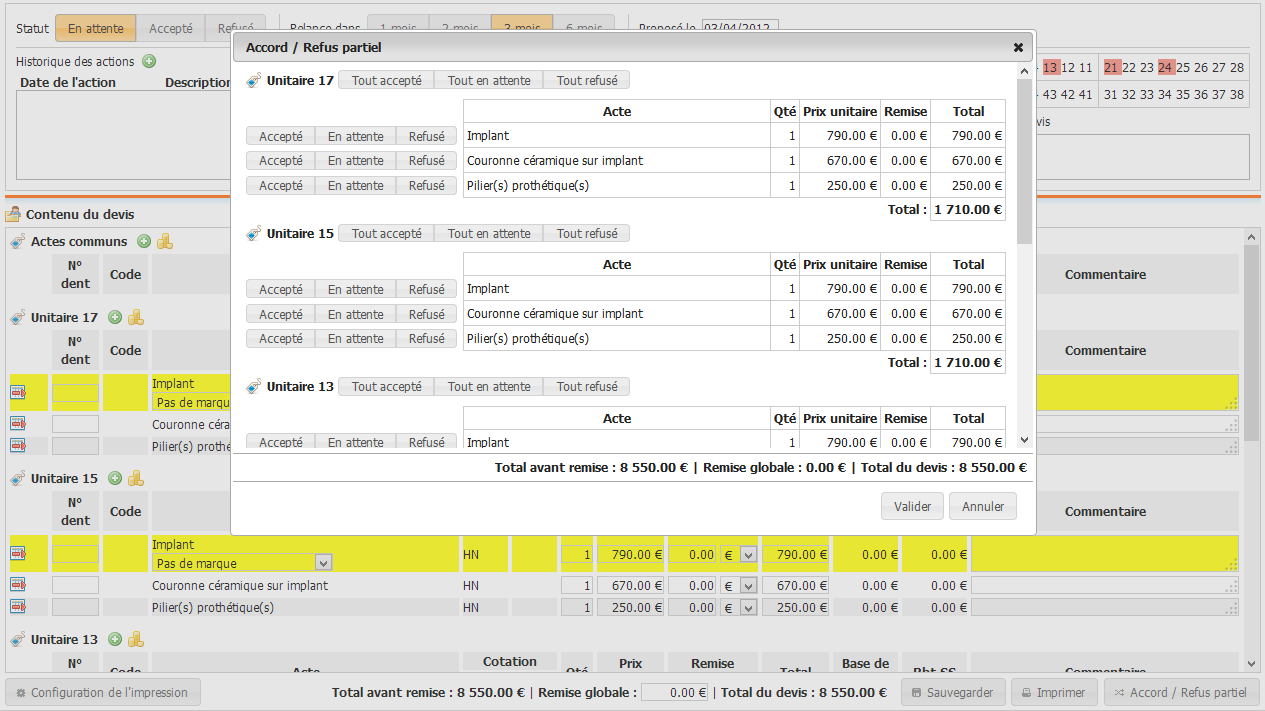Click the add icon beside Historique des actions
Screen dimensions: 1265x711
149,61
